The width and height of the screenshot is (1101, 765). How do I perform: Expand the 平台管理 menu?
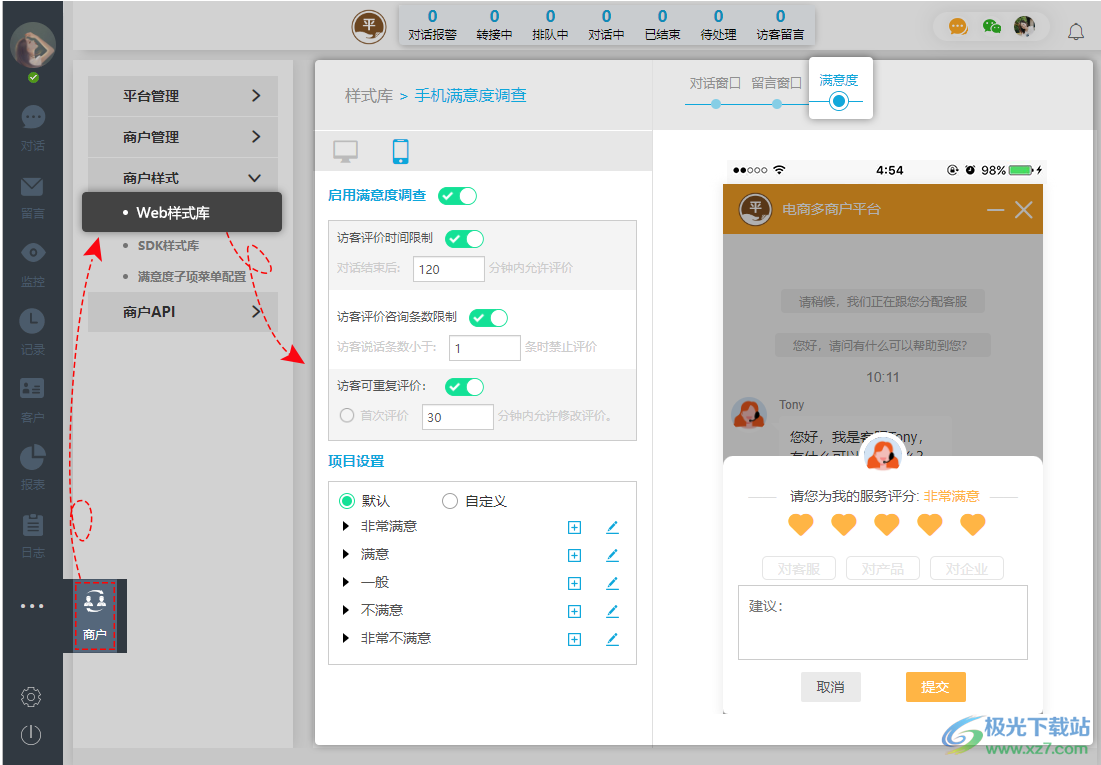pyautogui.click(x=182, y=96)
